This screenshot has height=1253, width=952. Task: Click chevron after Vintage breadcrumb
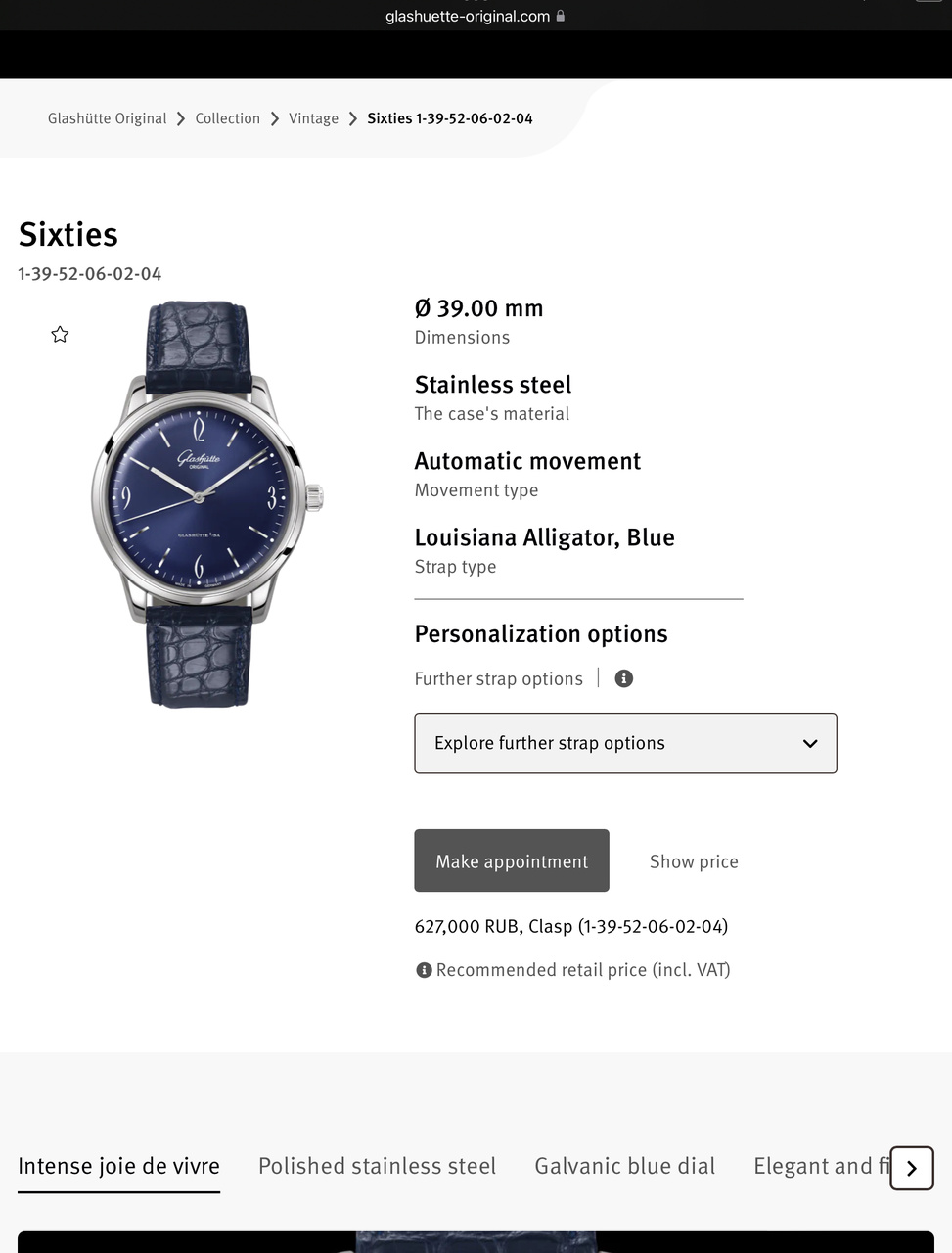click(353, 118)
